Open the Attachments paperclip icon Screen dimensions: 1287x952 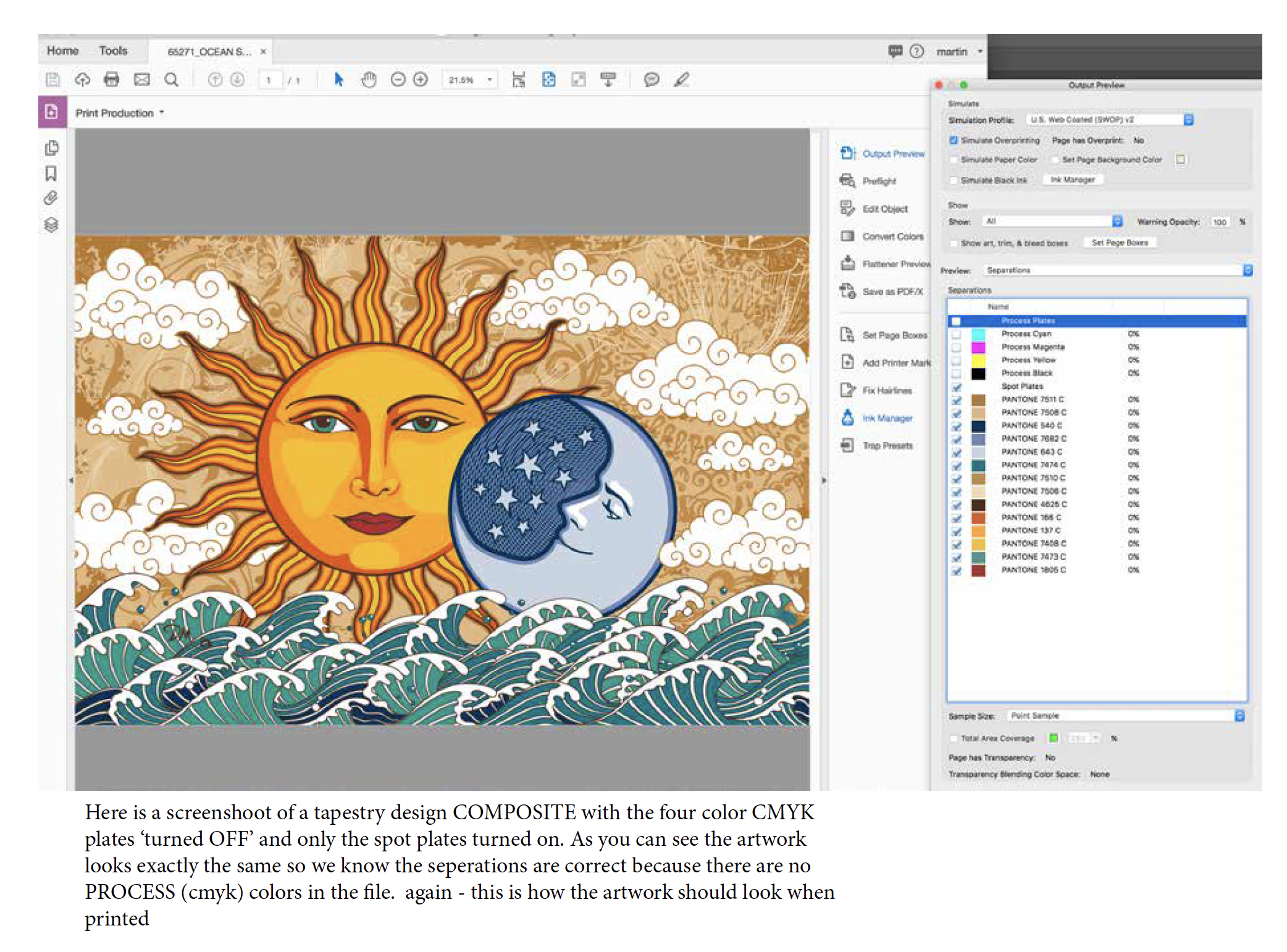(x=51, y=198)
